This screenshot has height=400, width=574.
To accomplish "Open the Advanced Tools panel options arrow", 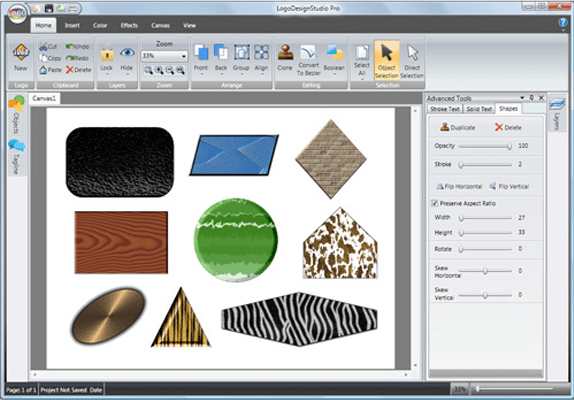I will pos(522,98).
